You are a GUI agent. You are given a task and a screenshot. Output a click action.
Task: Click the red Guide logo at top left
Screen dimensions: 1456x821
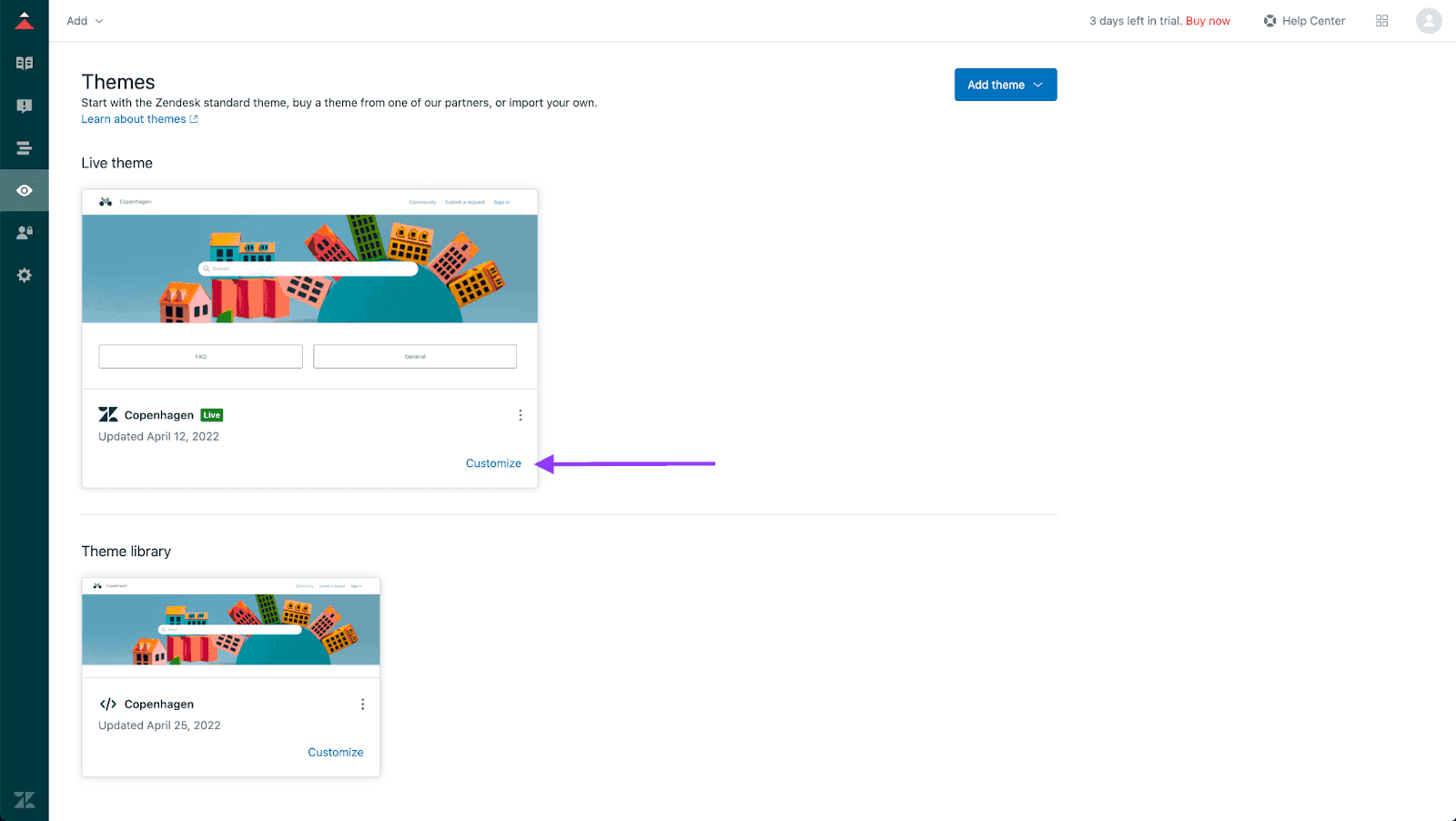tap(25, 20)
